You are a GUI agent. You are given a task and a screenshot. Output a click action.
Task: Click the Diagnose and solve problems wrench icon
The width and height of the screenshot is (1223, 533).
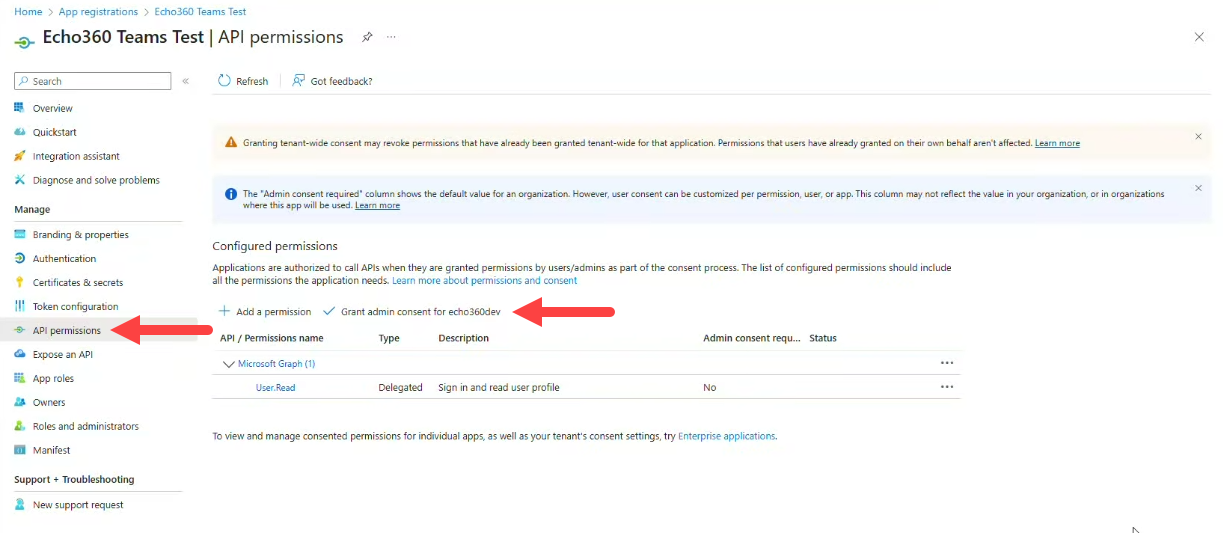(20, 180)
